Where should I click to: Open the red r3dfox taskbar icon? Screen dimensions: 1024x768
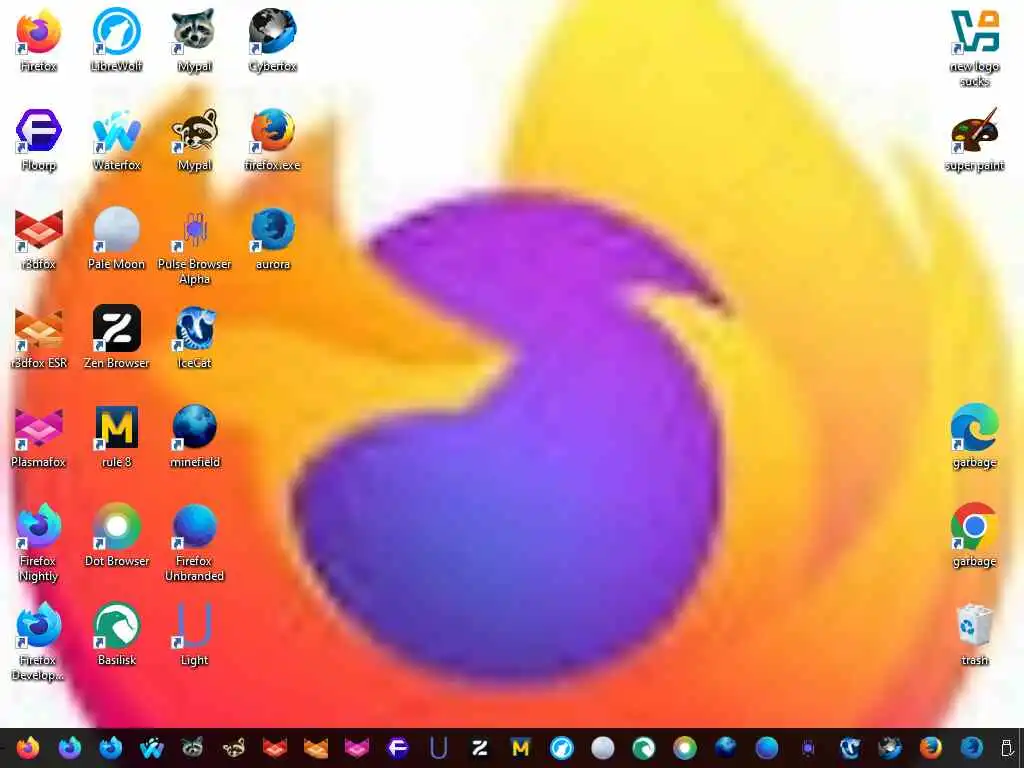[274, 748]
